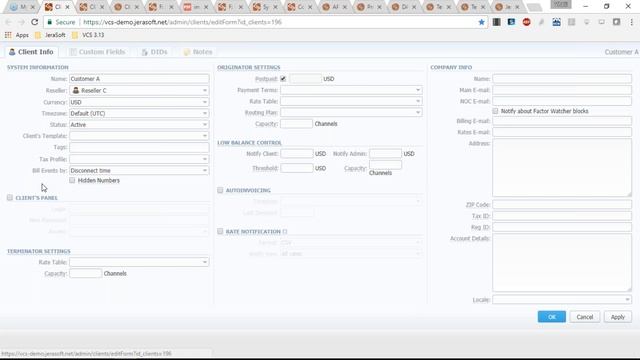Open Timezone dropdown Default (UTC)
The image size is (640, 360).
139,113
